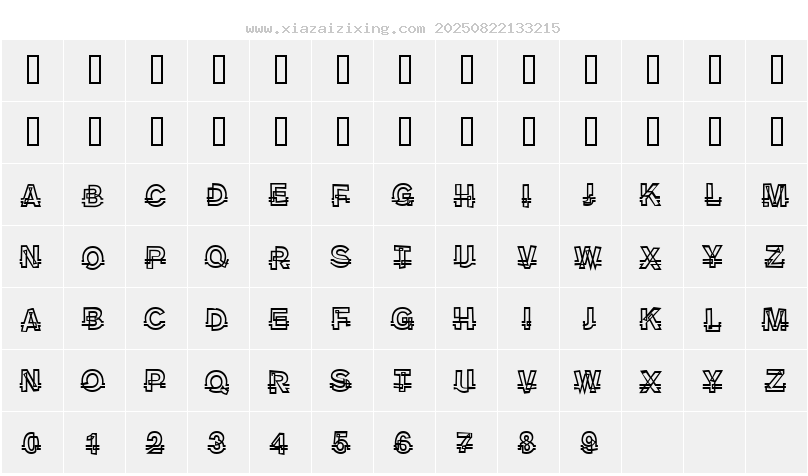Viewport: 808px width, 476px height.
Task: Select letter A in the second alphabet set
Action: (x=32, y=318)
